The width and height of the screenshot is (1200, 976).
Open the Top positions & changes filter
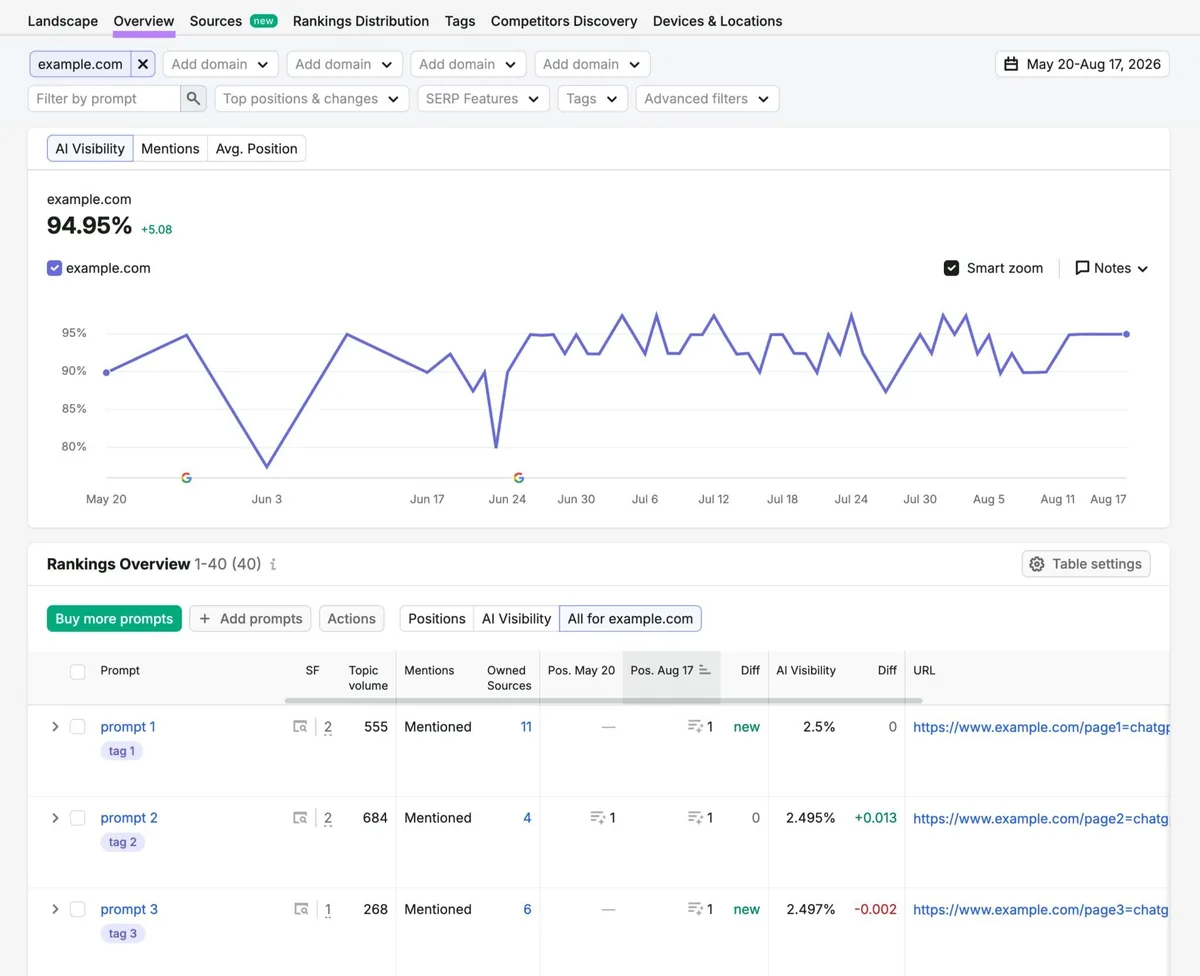point(311,98)
